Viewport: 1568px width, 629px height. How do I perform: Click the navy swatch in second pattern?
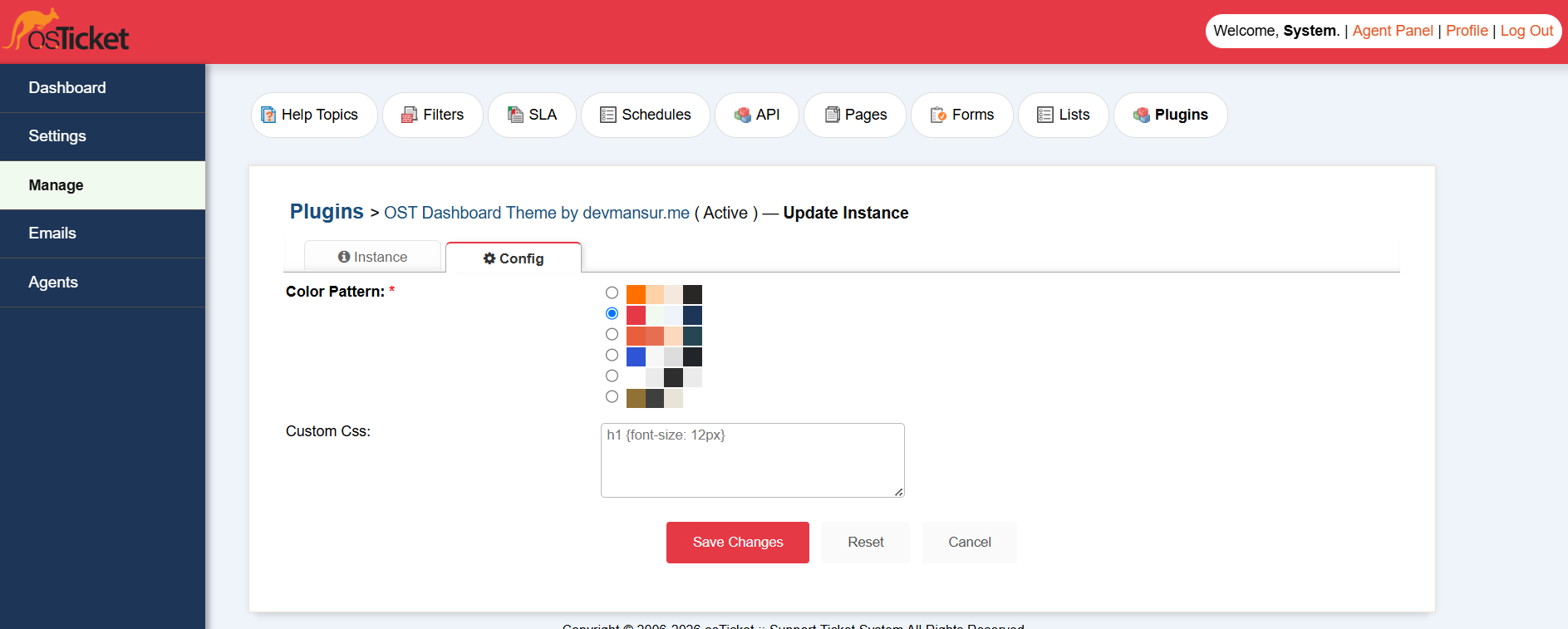(692, 315)
